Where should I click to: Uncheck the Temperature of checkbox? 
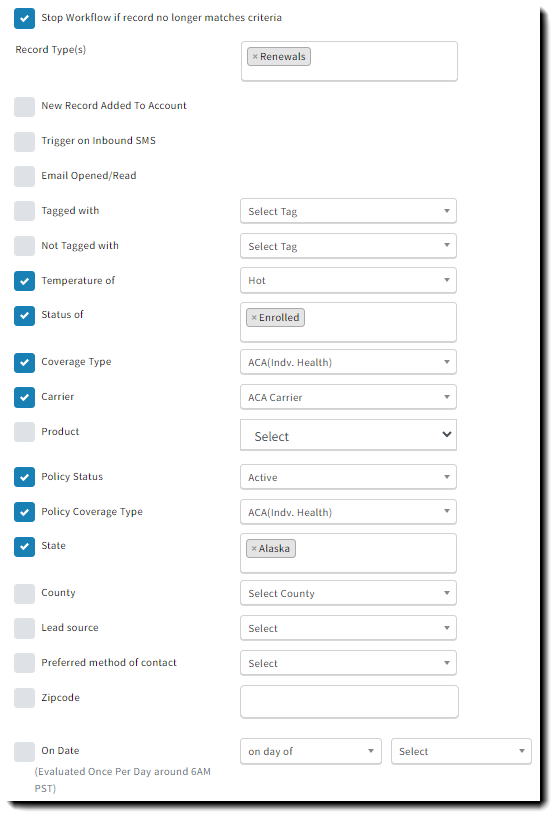pos(25,281)
